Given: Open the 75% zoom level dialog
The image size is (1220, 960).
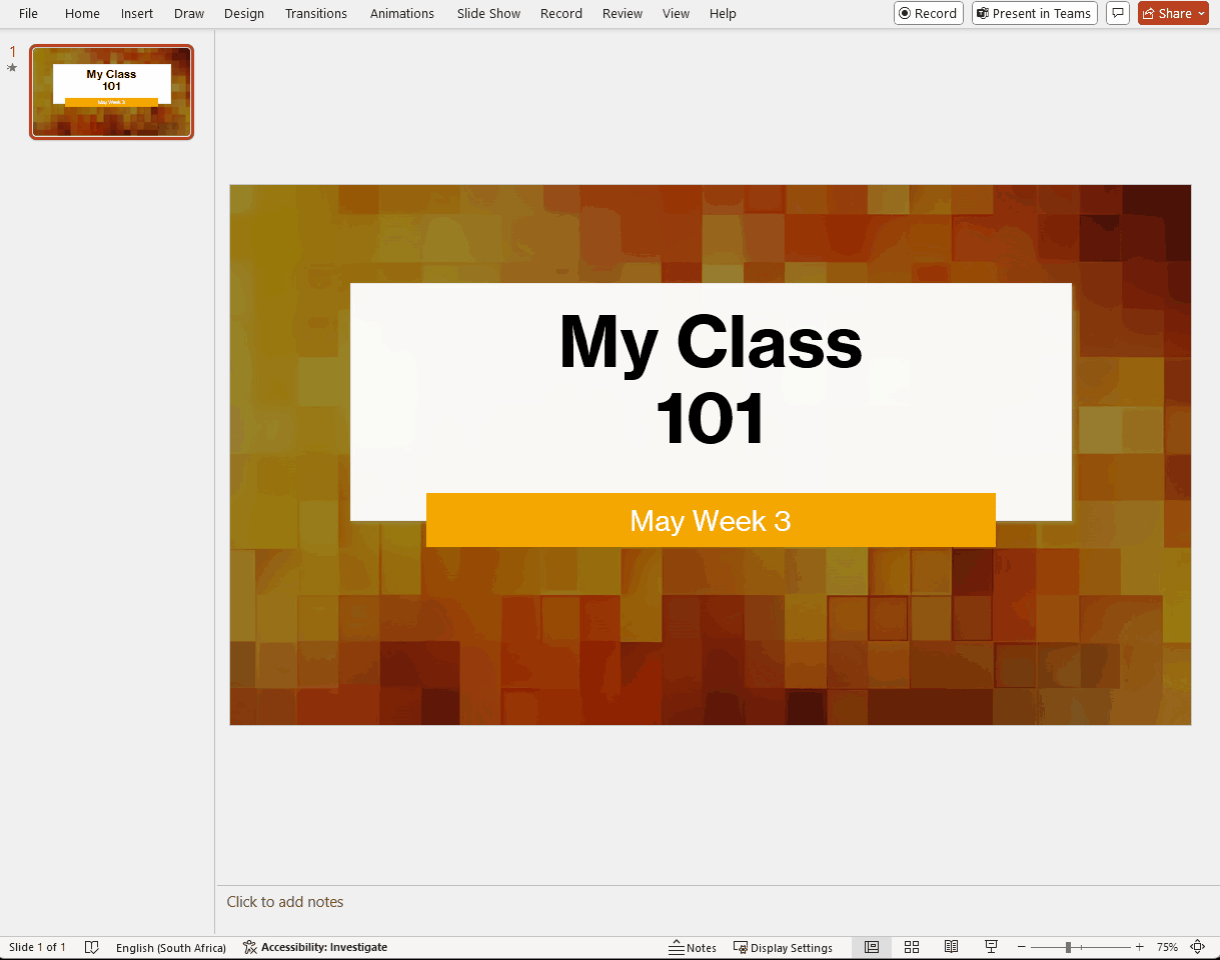Looking at the screenshot, I should (x=1167, y=947).
